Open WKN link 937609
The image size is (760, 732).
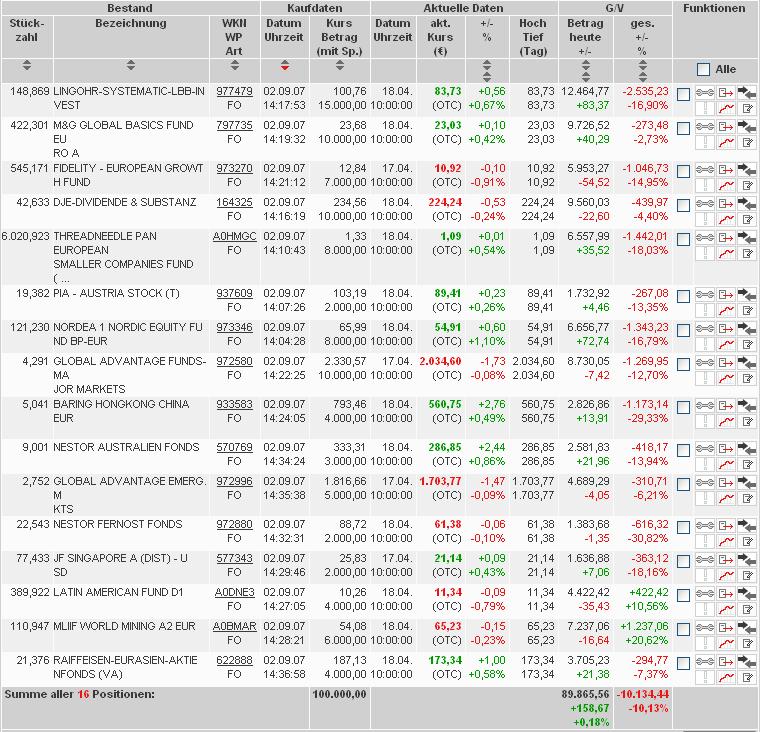(234, 293)
